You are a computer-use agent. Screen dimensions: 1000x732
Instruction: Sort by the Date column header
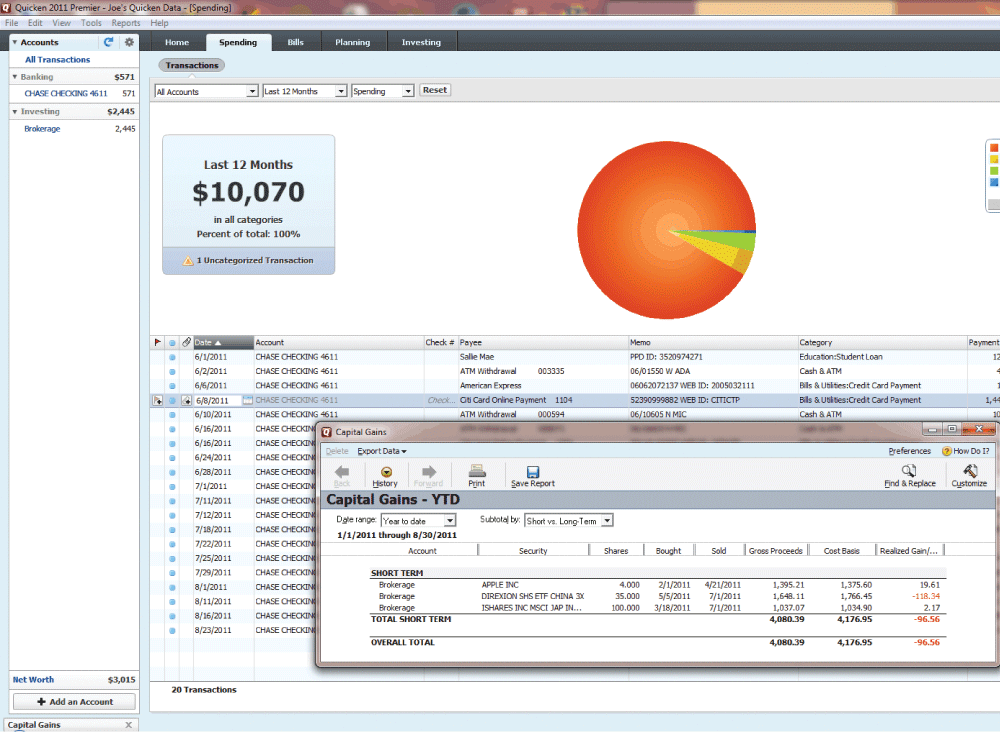pos(223,342)
